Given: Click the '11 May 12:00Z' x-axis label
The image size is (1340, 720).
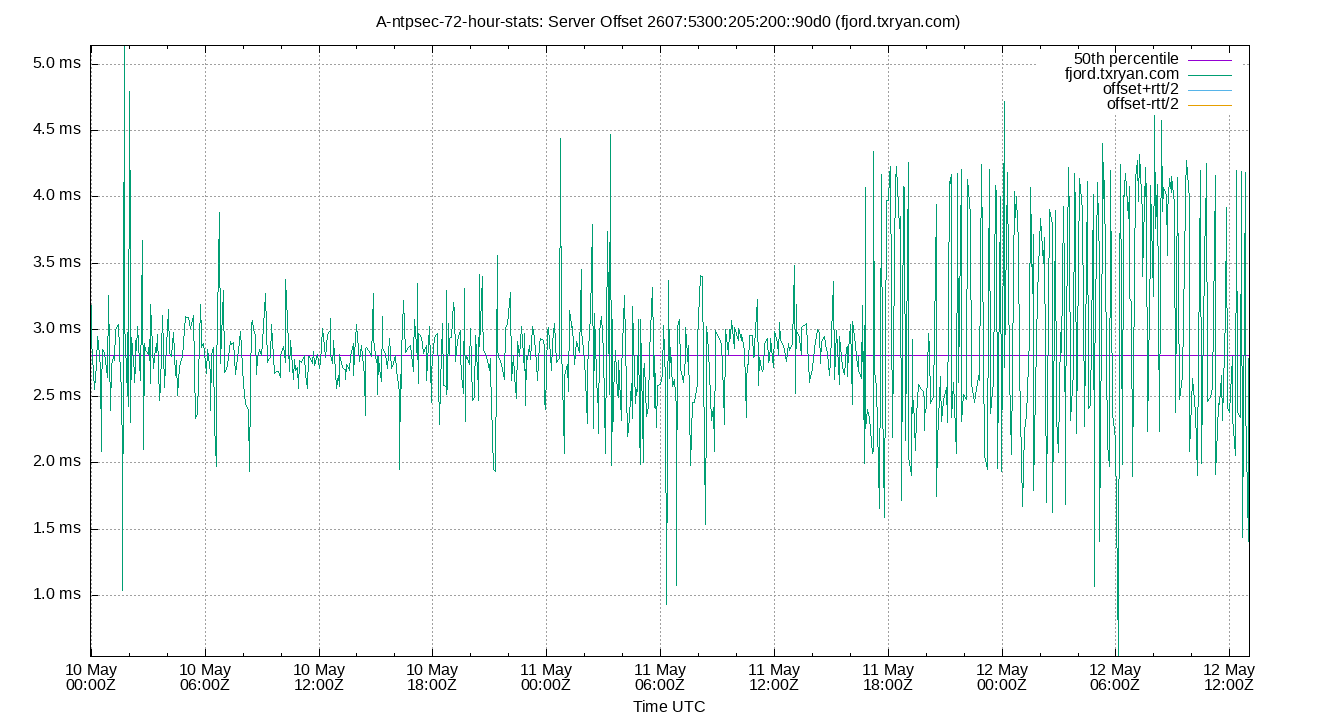Looking at the screenshot, I should (774, 677).
